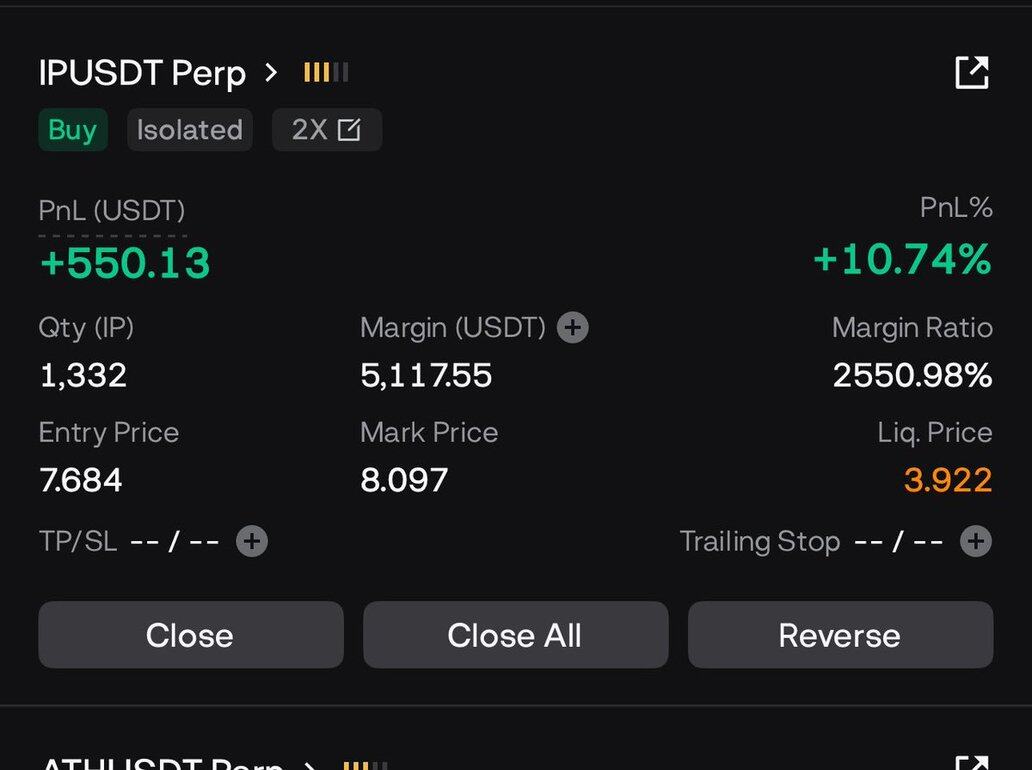Tap the share icon for IPUSDT position
This screenshot has width=1032, height=770.
click(x=971, y=73)
